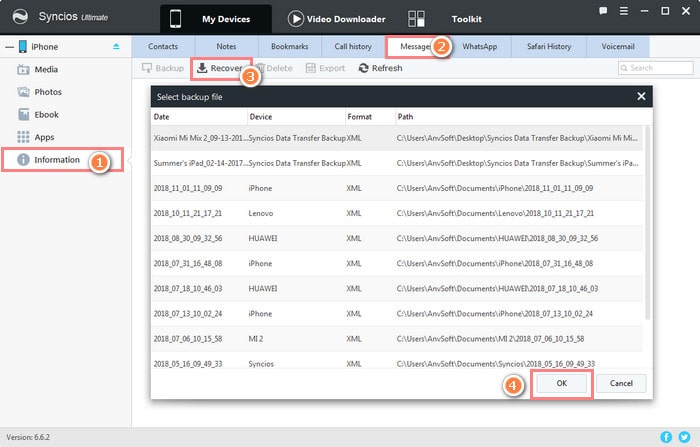Select HUAWEI backup 2018_07_18_10_46_03

(x=397, y=288)
